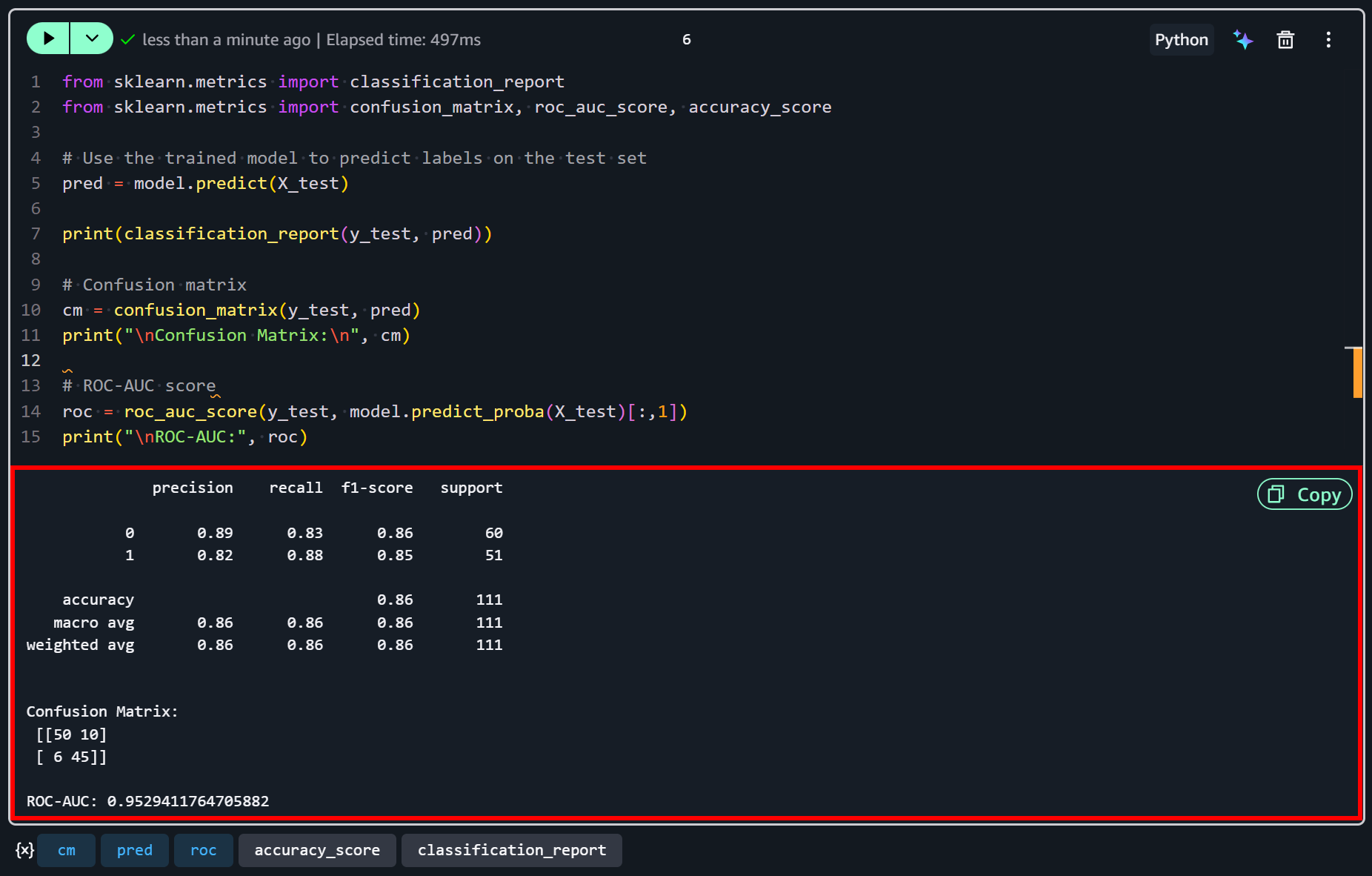Open the run options dropdown arrow
1372x876 pixels.
tap(92, 39)
